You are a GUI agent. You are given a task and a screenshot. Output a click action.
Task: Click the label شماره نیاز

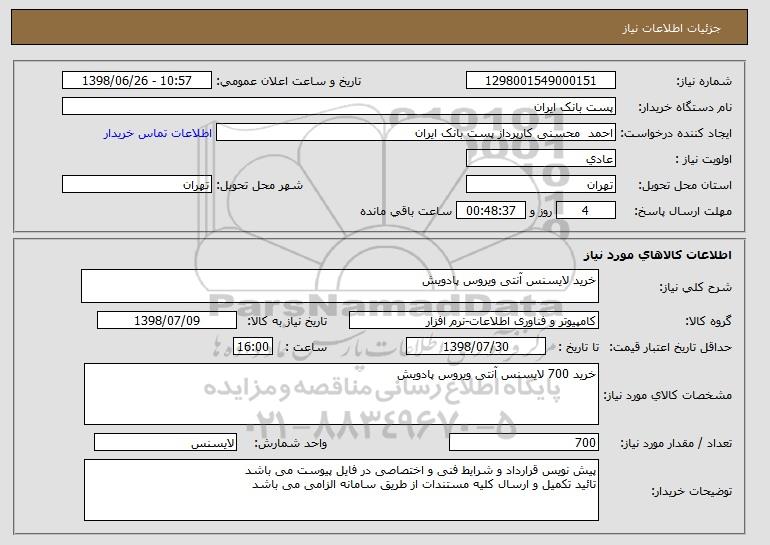[x=704, y=81]
